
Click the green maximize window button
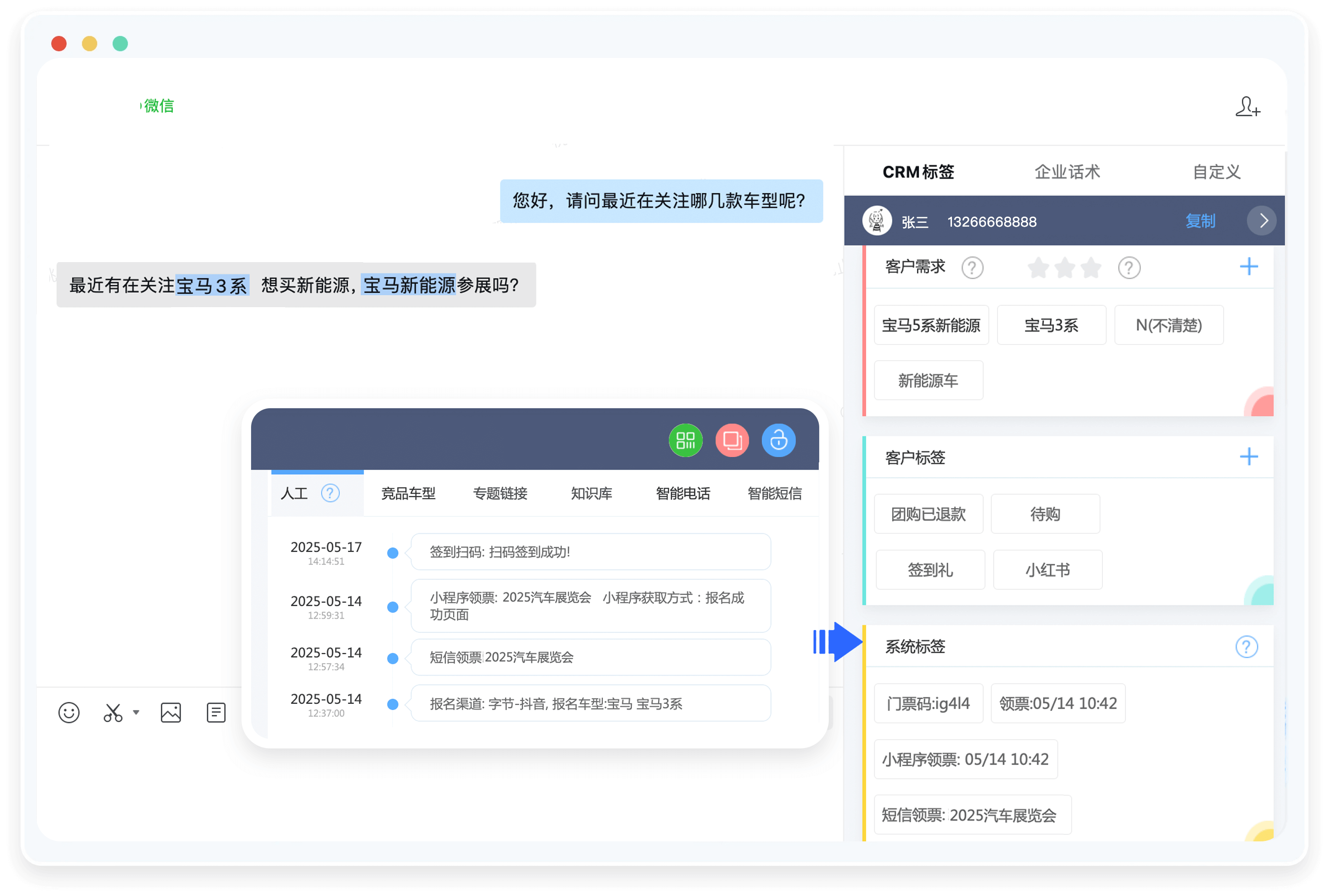[x=120, y=44]
